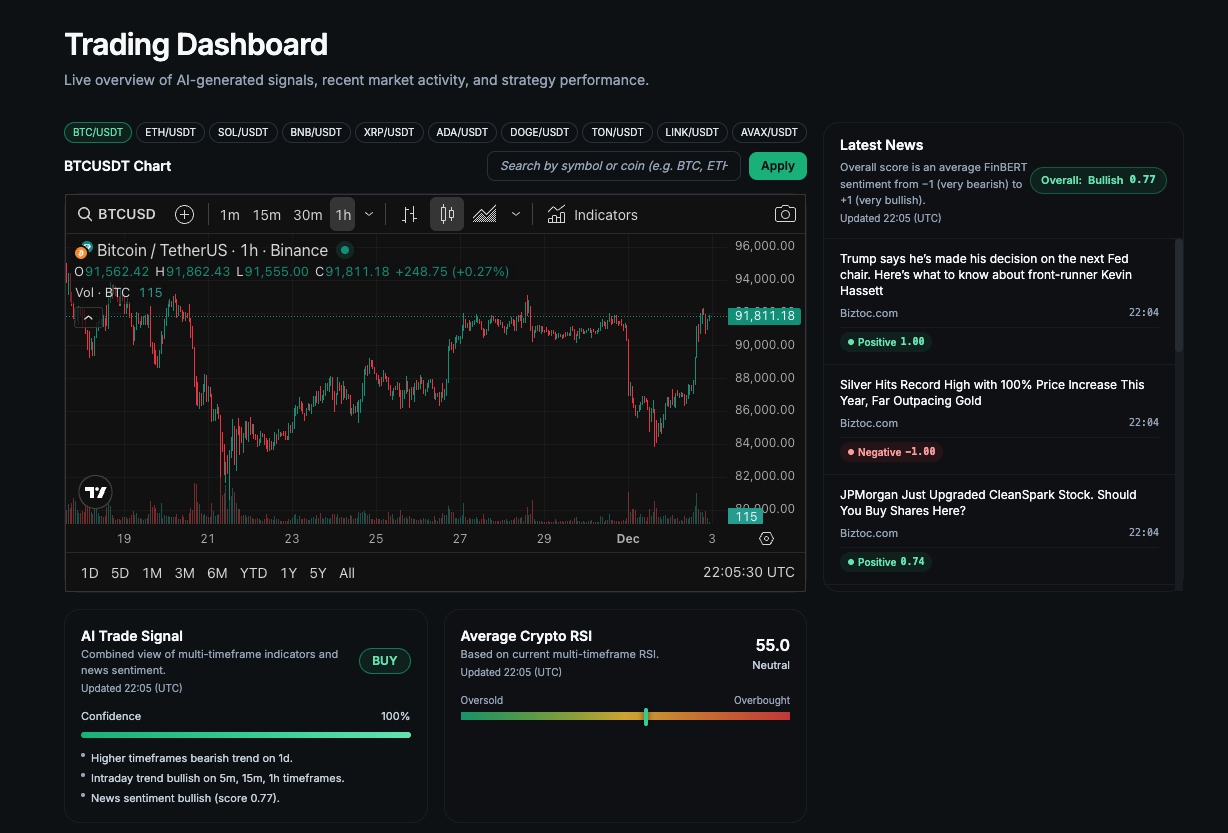Toggle the ETH/USDT pair chip
The width and height of the screenshot is (1228, 833).
[x=170, y=132]
